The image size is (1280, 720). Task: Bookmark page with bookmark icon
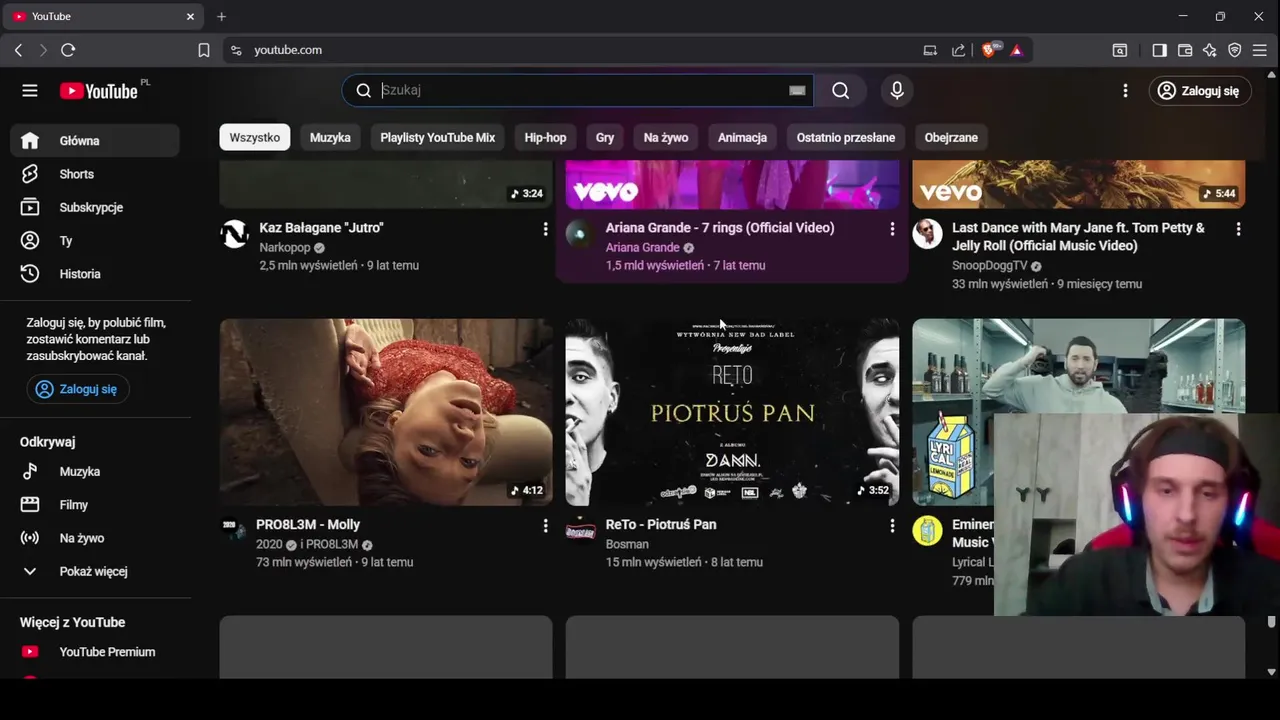pos(204,50)
